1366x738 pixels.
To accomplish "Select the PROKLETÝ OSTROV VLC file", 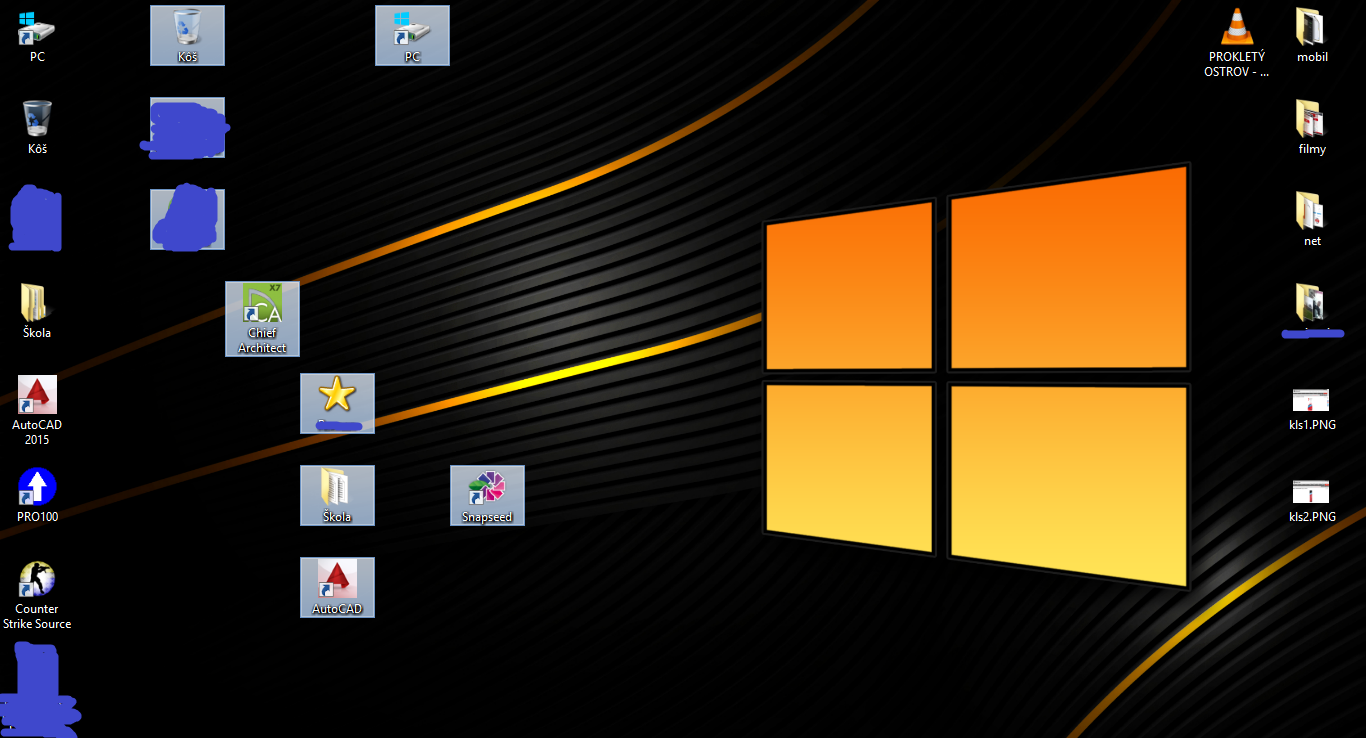I will [x=1237, y=43].
